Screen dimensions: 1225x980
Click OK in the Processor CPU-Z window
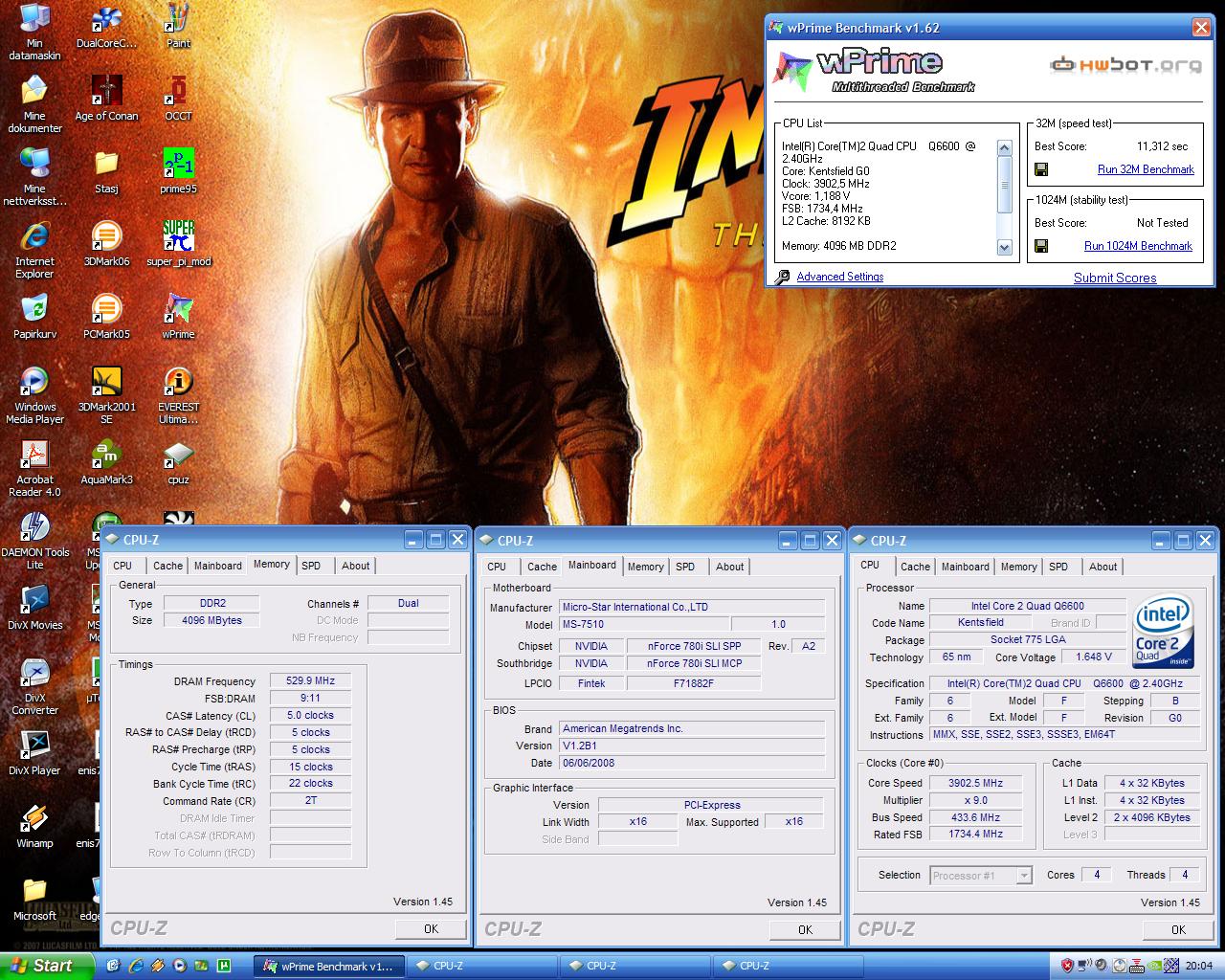1178,929
